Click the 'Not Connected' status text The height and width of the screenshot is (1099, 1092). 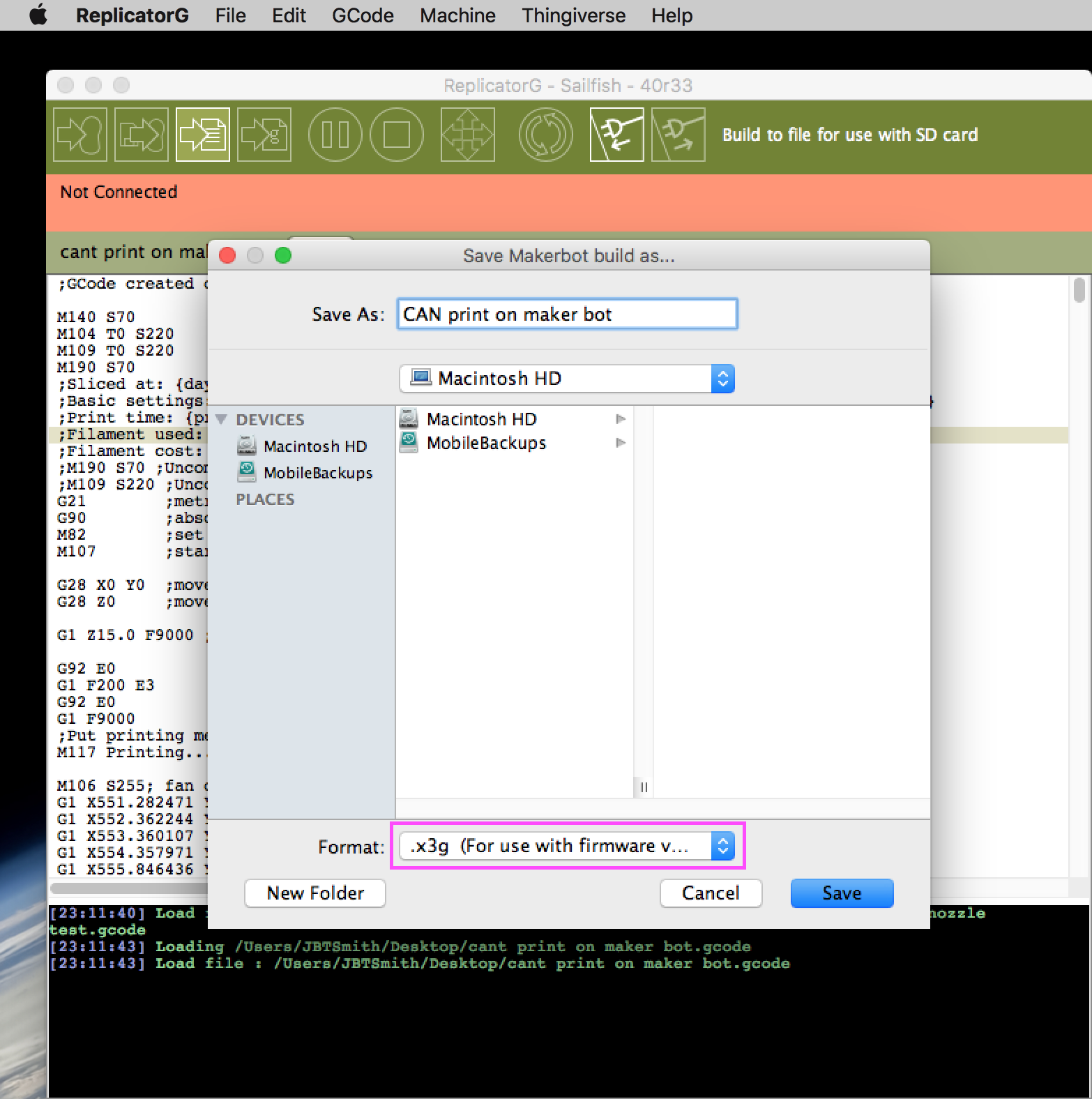(x=119, y=192)
